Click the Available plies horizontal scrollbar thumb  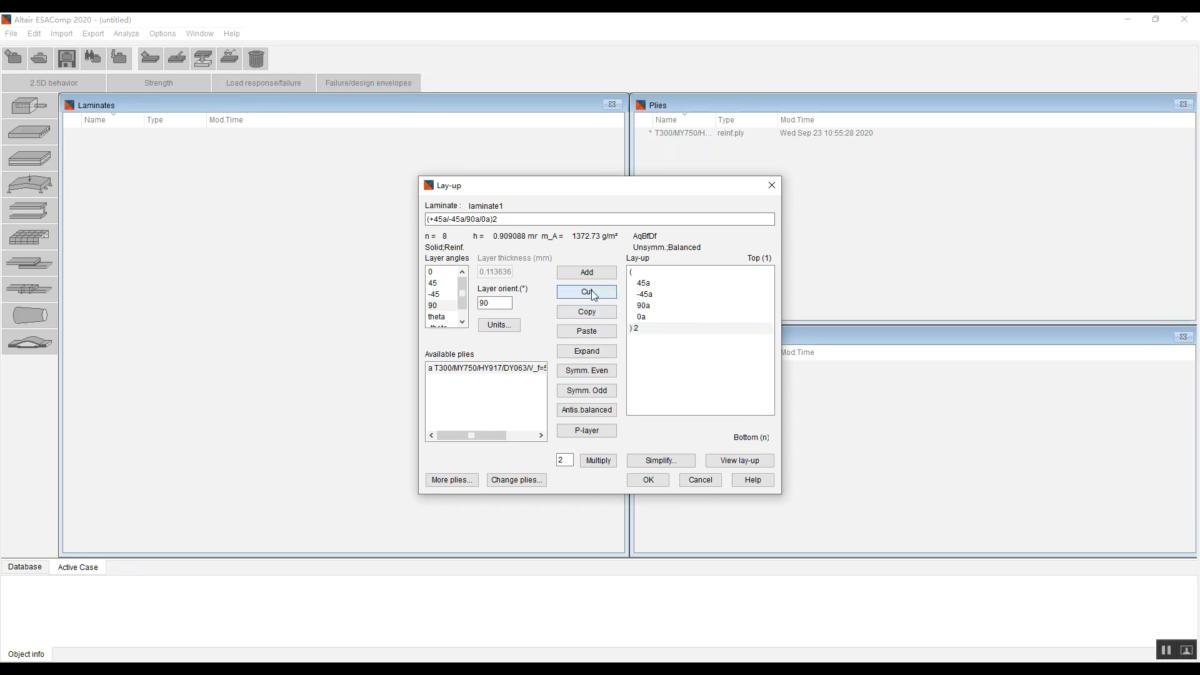pyautogui.click(x=472, y=435)
